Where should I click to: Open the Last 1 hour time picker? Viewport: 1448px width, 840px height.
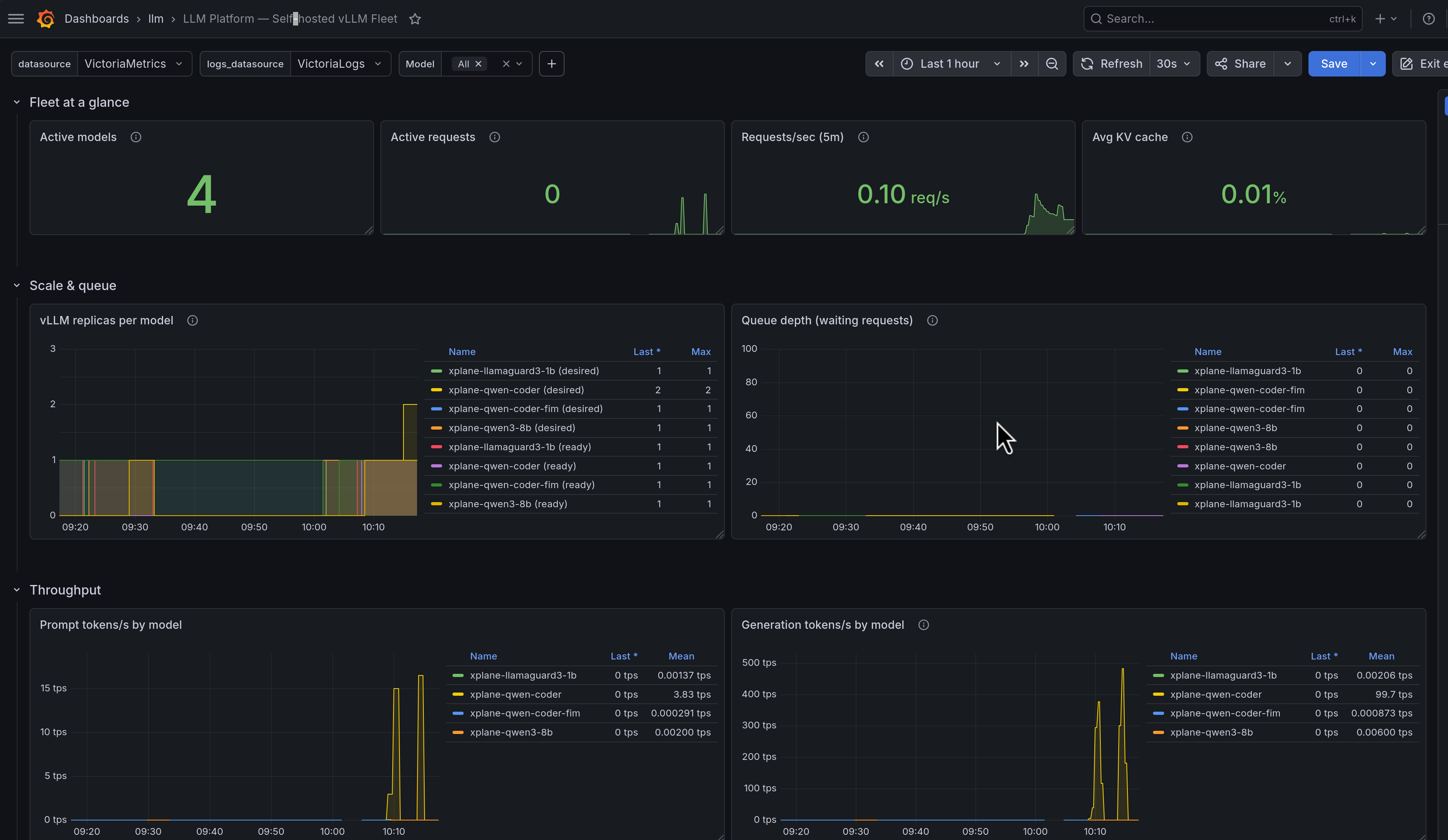951,64
